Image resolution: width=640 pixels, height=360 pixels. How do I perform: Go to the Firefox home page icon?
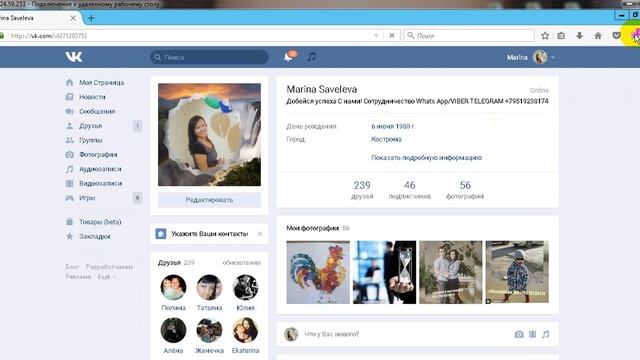pos(598,36)
